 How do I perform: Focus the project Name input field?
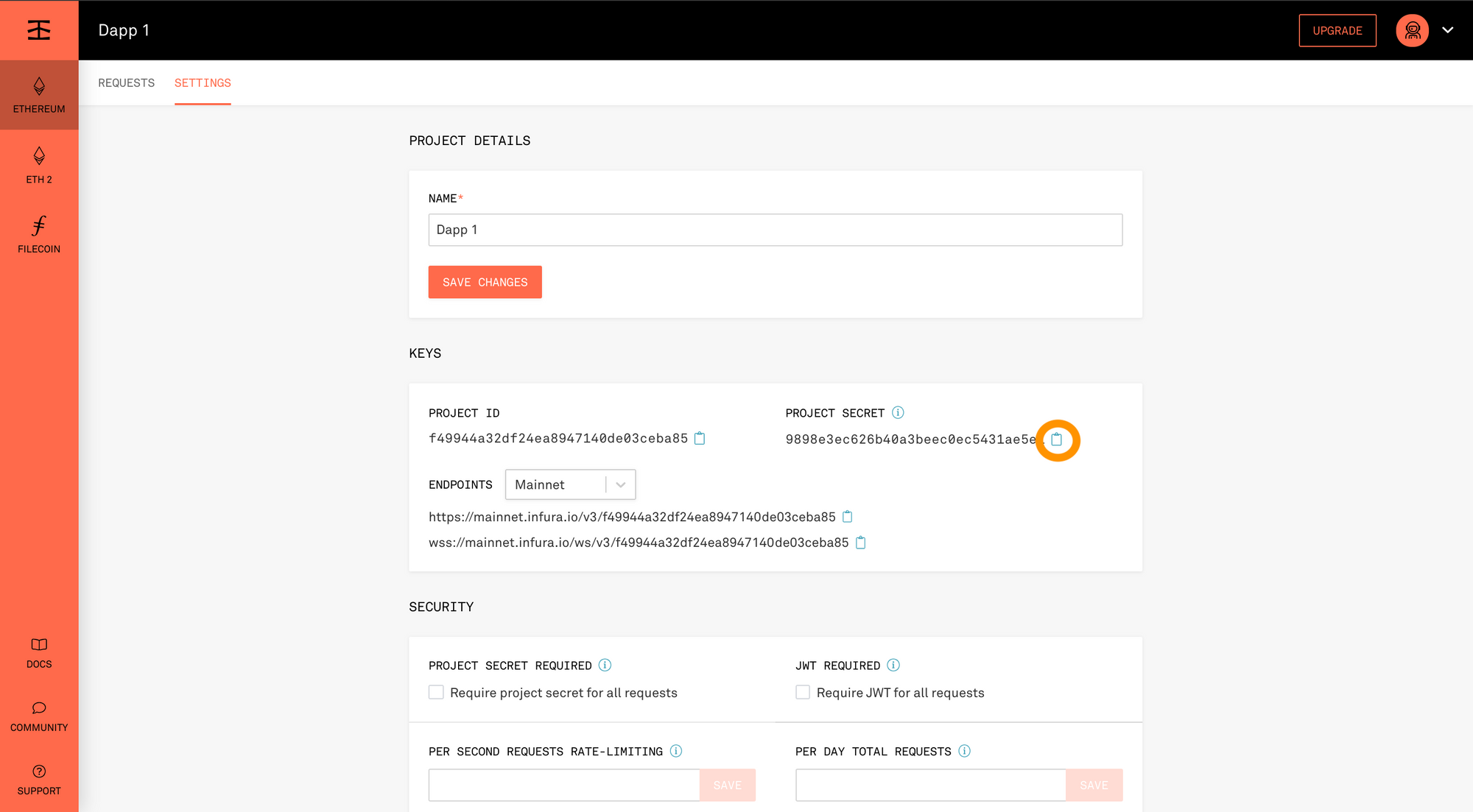pyautogui.click(x=775, y=230)
